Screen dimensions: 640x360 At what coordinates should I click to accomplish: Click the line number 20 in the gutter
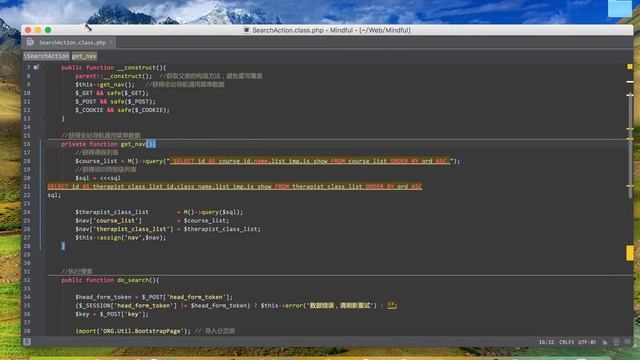pyautogui.click(x=27, y=178)
